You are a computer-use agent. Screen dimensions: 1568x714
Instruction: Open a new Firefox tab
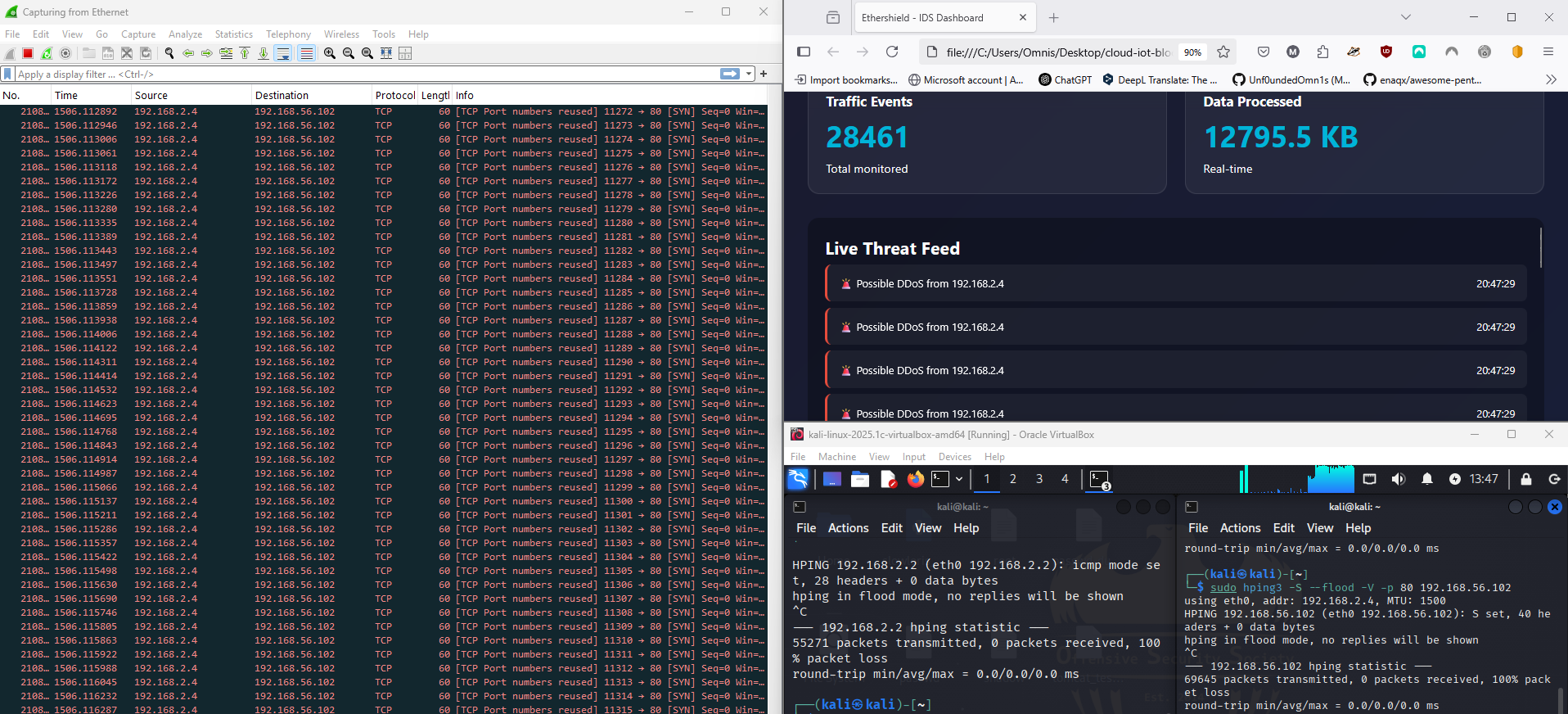pos(1054,17)
